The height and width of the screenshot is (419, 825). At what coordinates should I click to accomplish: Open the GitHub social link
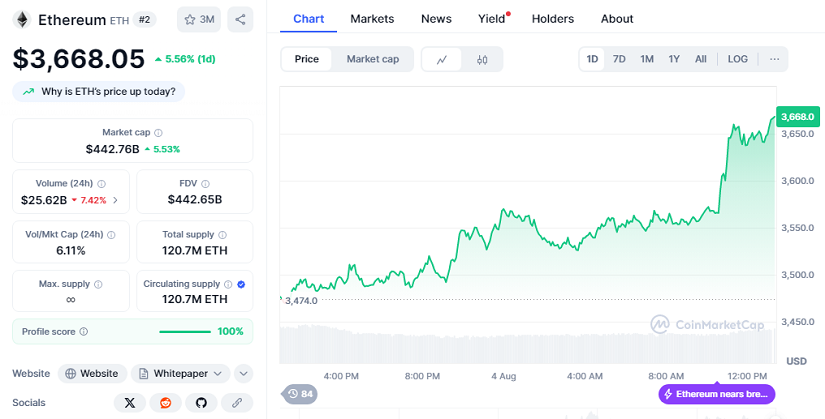[201, 403]
